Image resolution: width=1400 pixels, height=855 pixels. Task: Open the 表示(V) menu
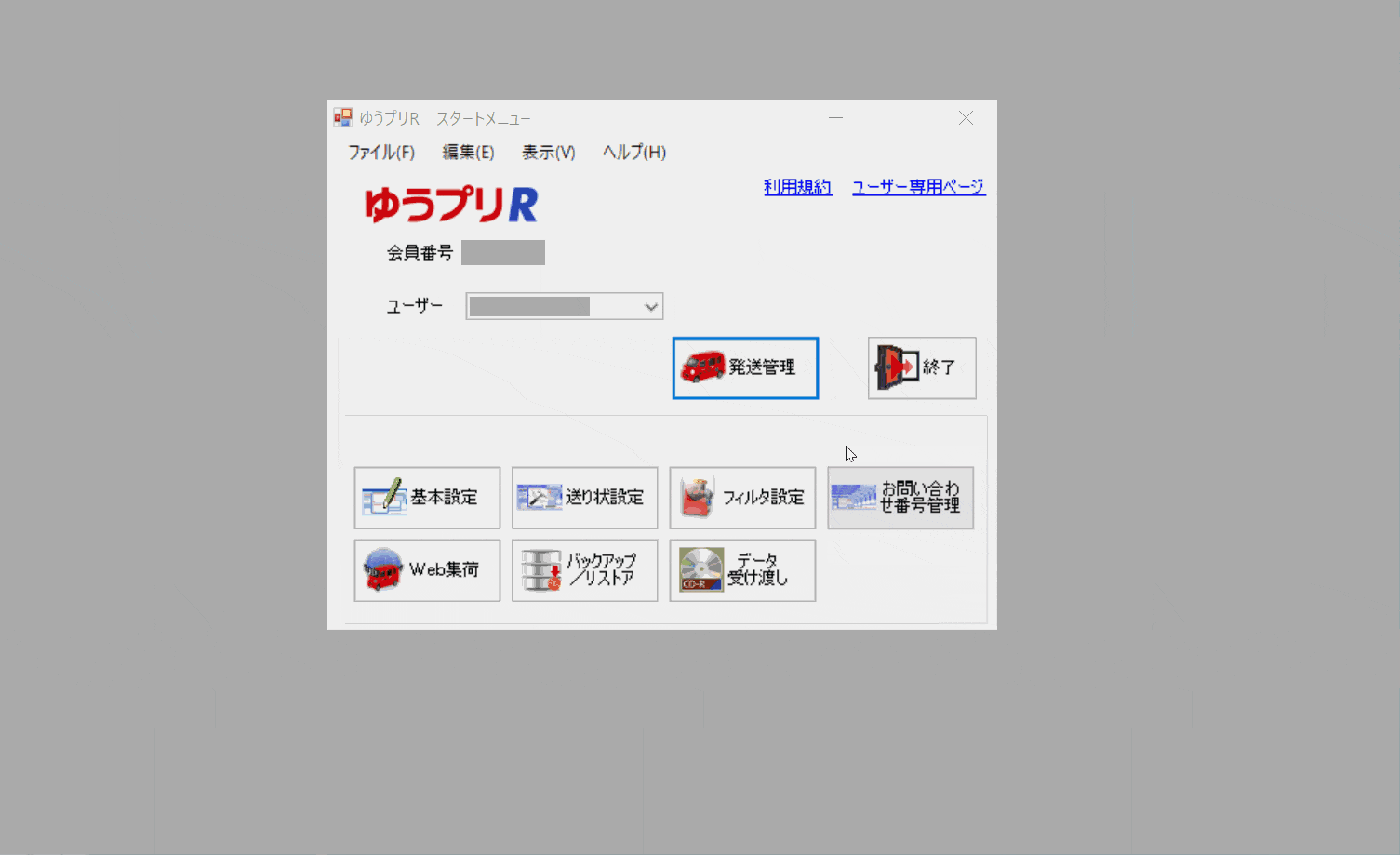(x=548, y=153)
